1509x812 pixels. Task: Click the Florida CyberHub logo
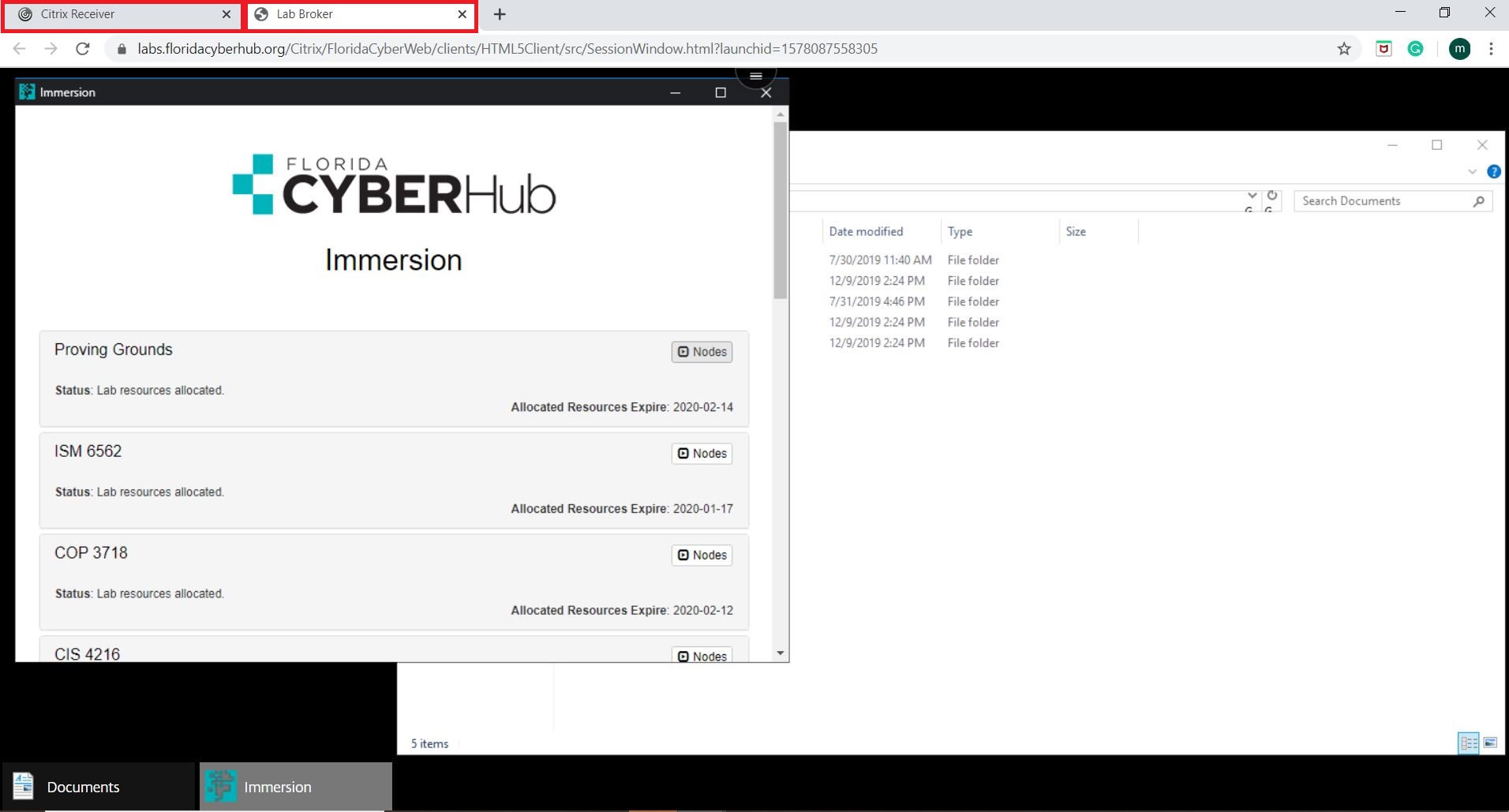coord(394,185)
